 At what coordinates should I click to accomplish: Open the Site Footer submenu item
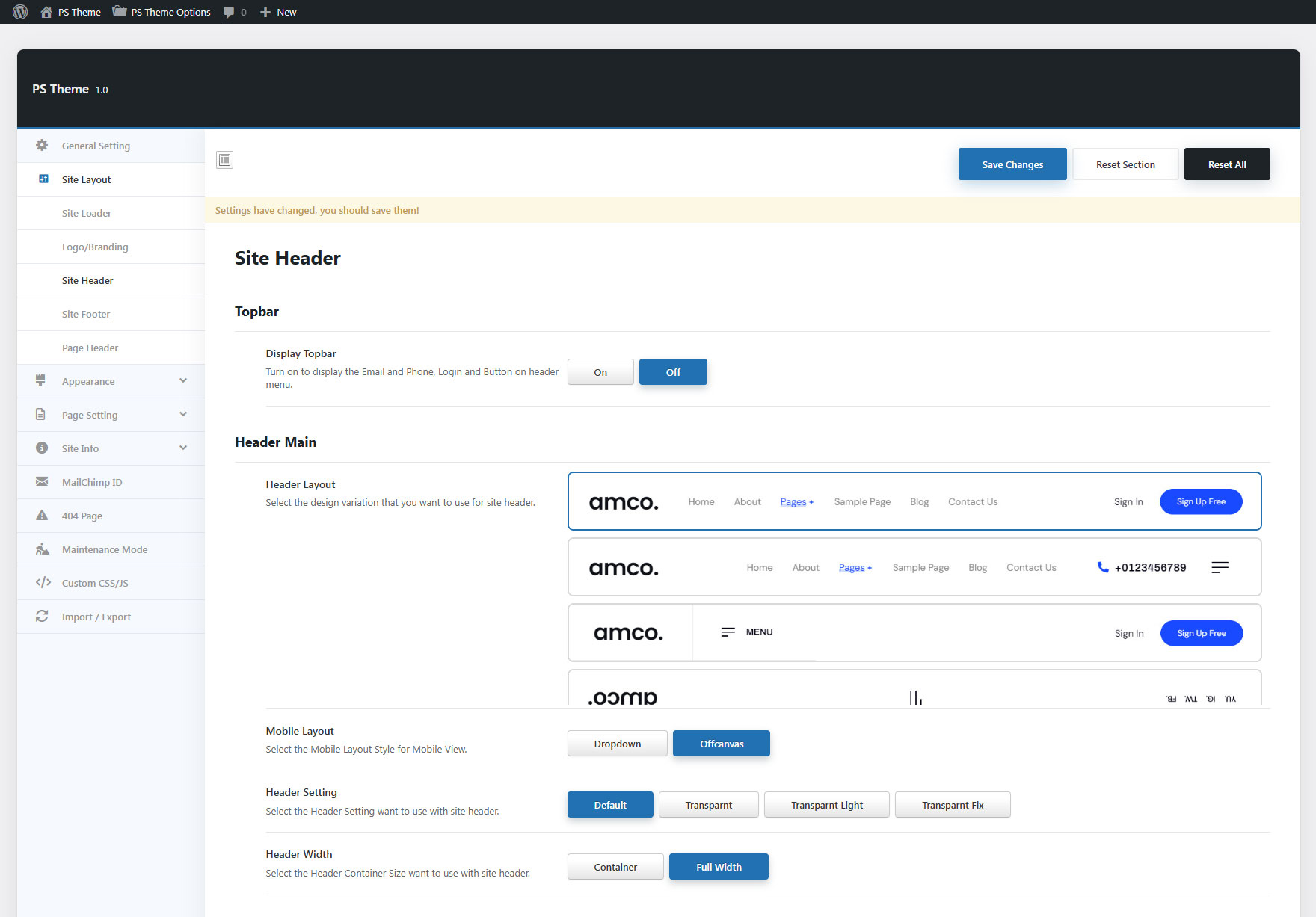86,314
